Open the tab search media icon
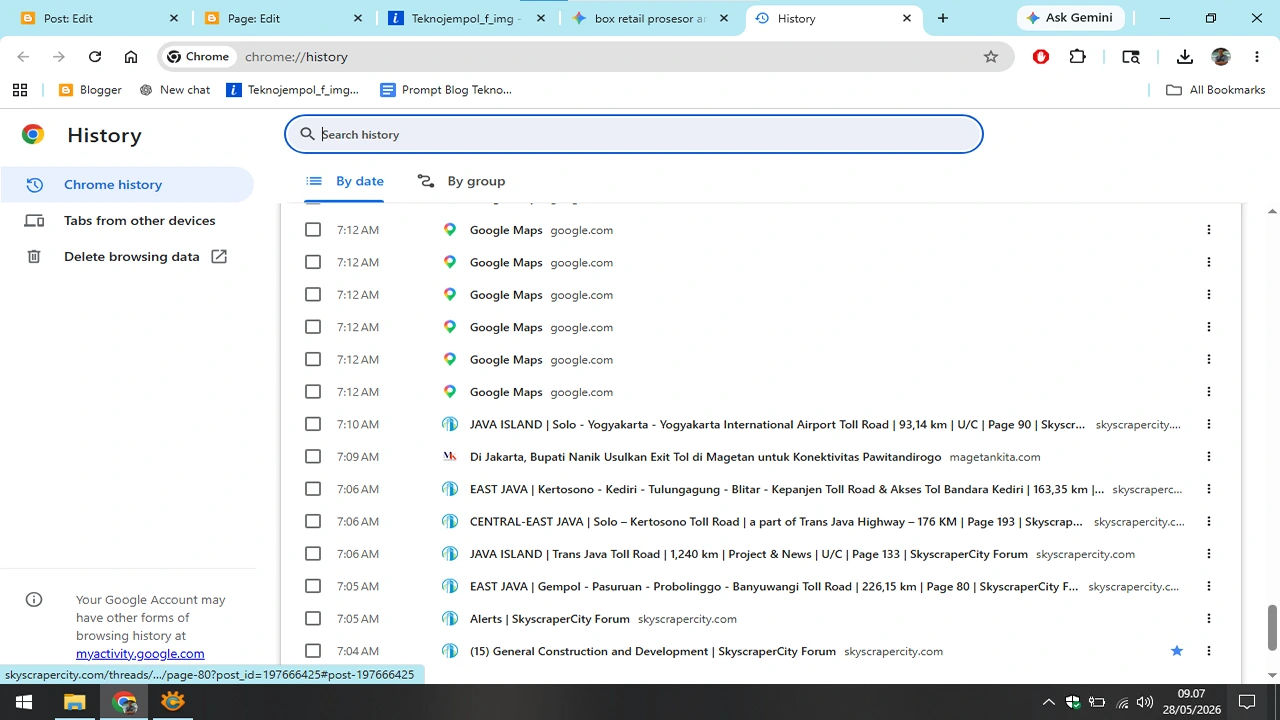 click(x=1131, y=57)
